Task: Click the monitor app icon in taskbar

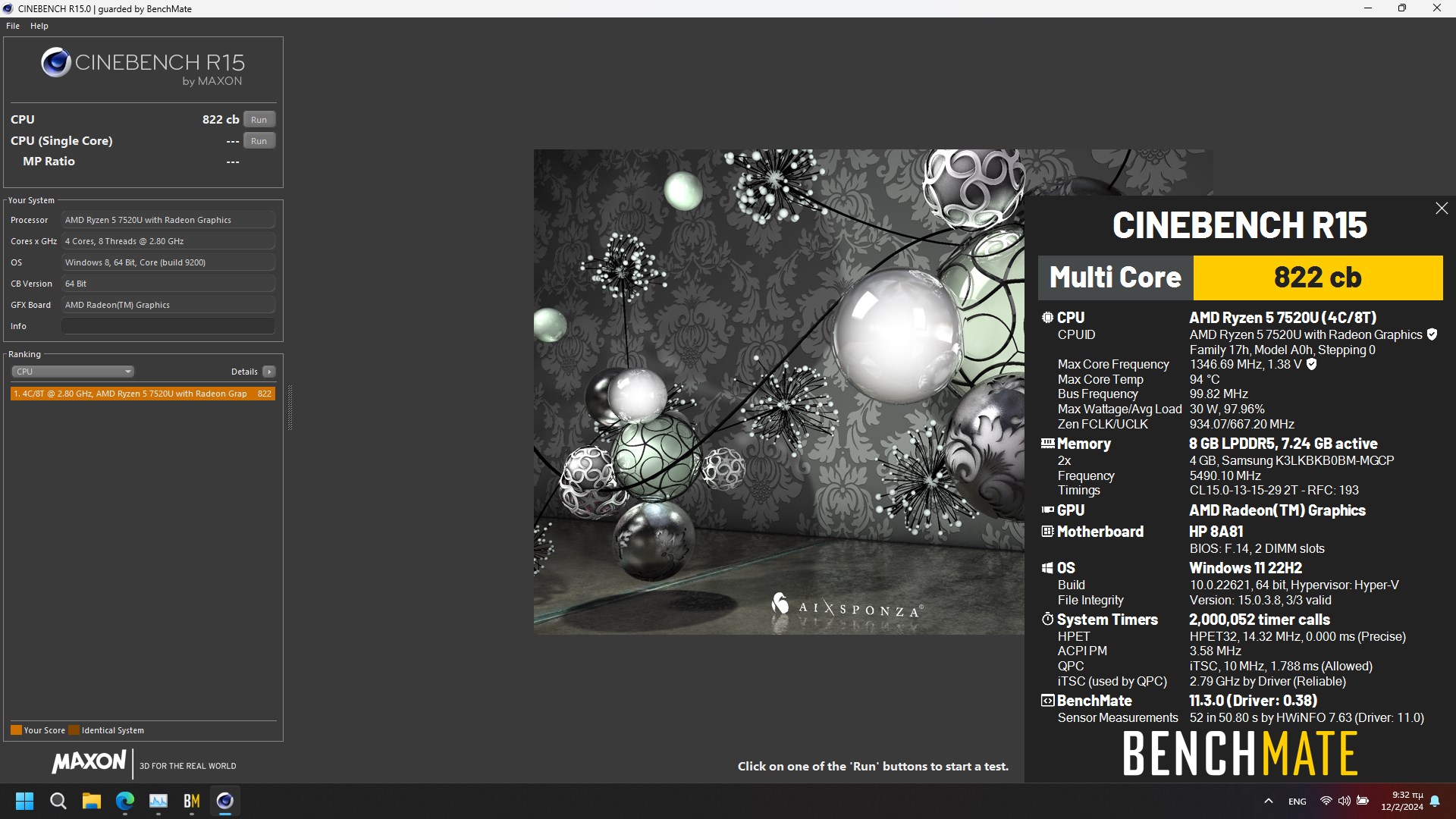Action: pos(158,801)
